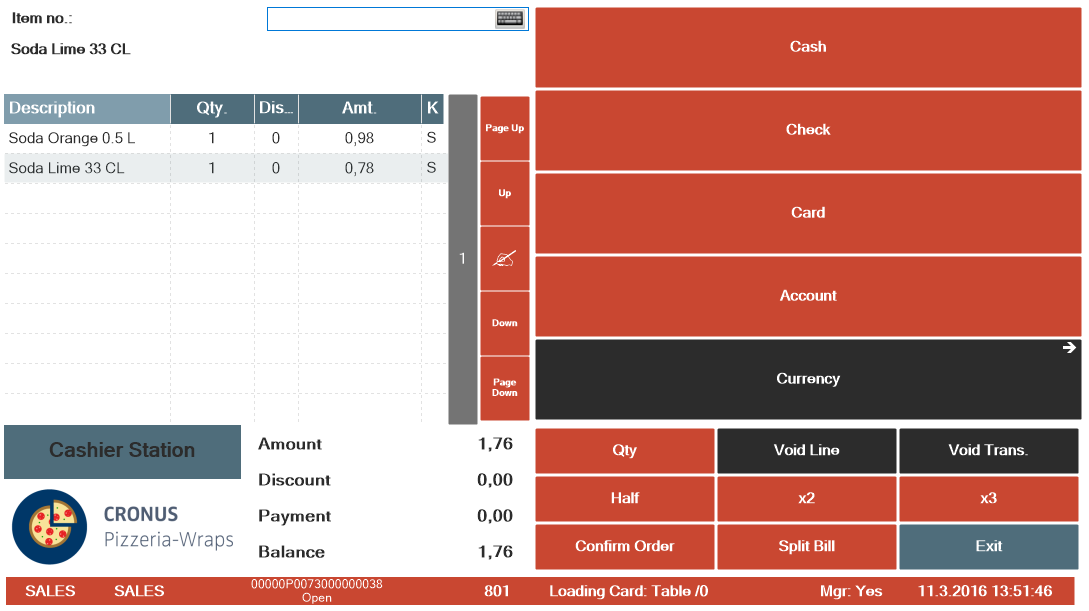Click the Description column header
The height and width of the screenshot is (611, 1089).
click(x=87, y=109)
